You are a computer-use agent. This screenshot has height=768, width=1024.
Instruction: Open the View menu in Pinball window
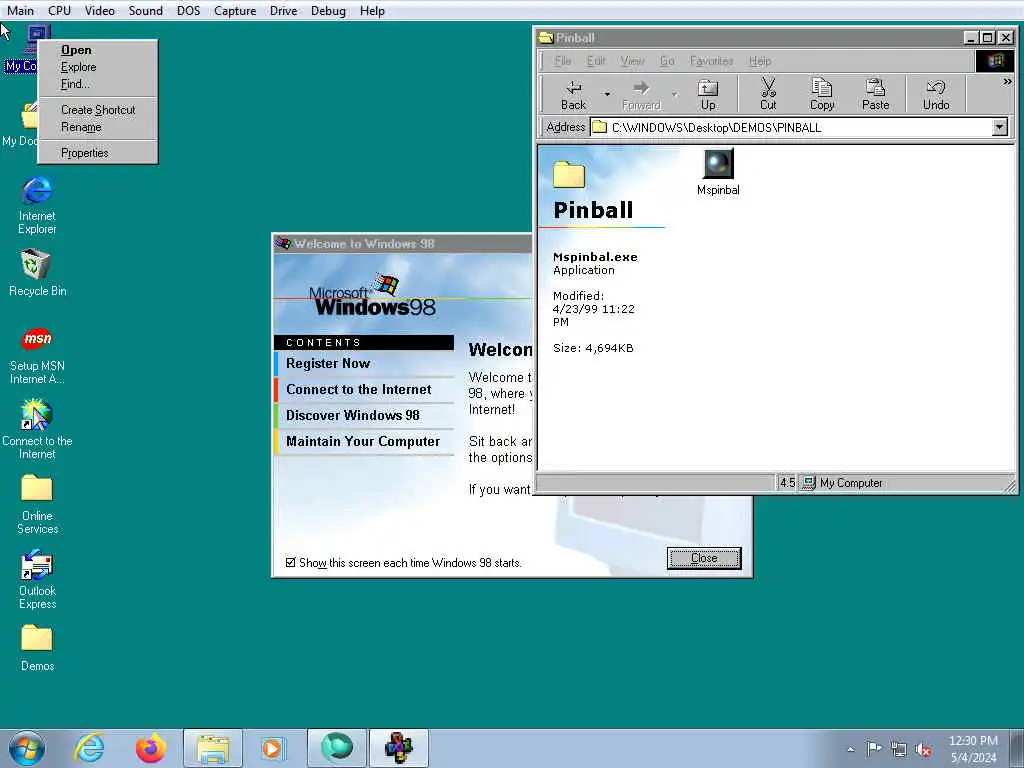click(632, 61)
